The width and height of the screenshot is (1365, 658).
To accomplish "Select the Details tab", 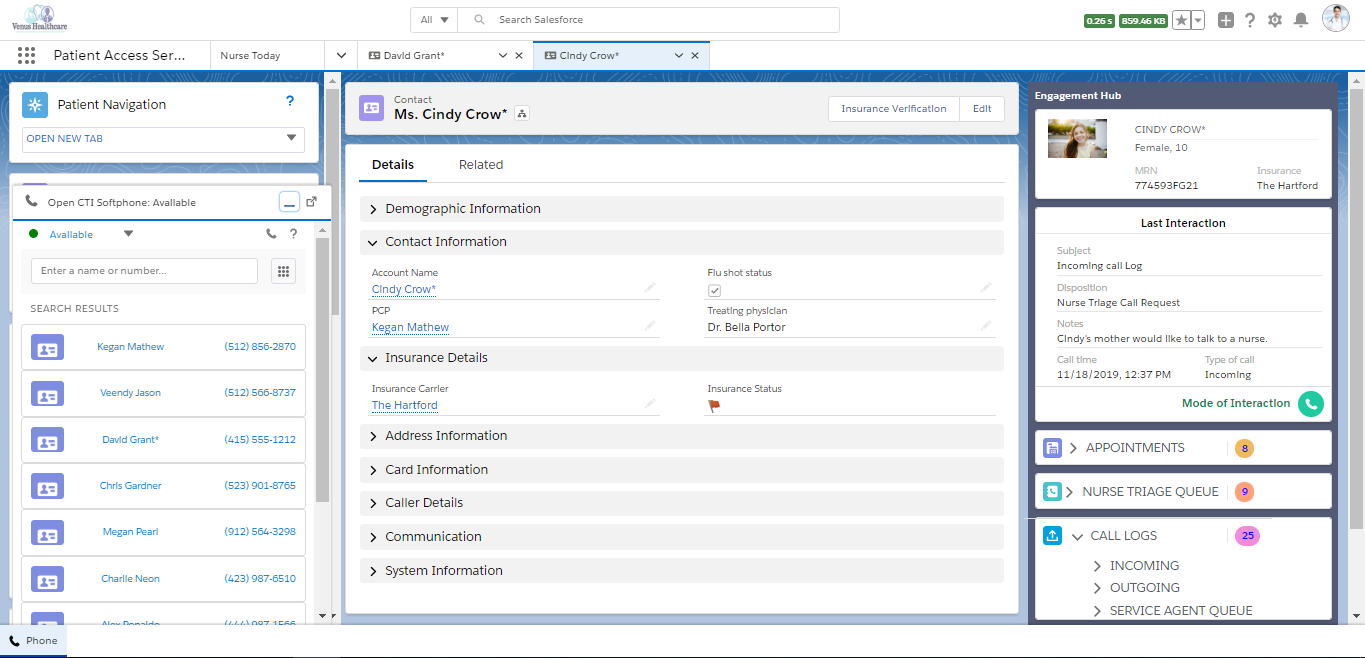I will (x=393, y=165).
